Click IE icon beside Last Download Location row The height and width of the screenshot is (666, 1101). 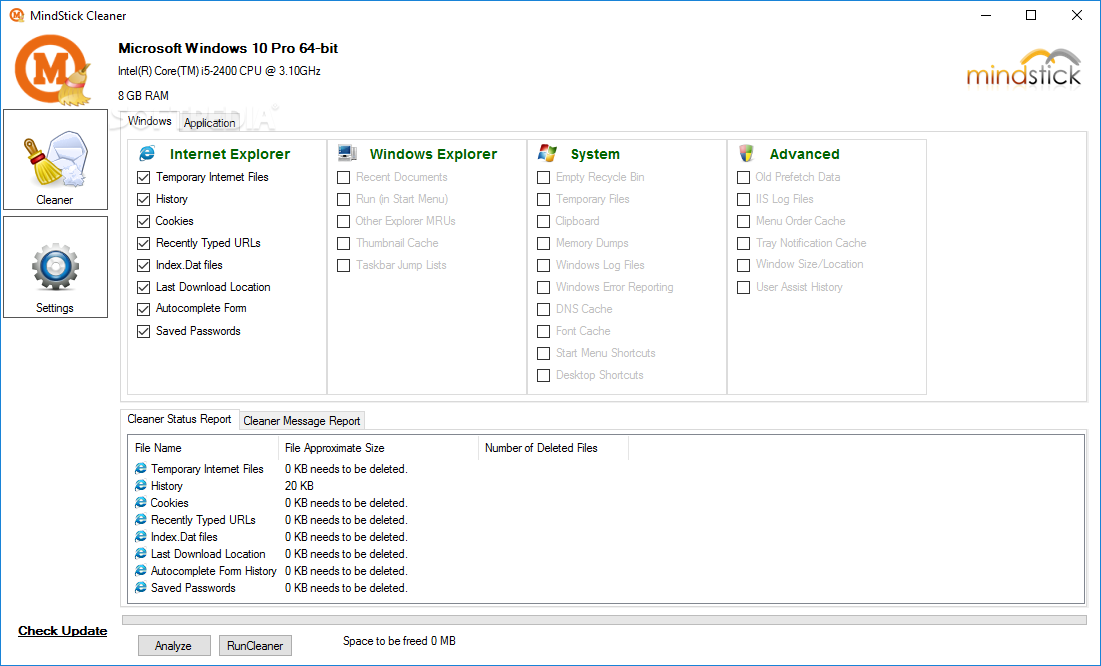[140, 554]
